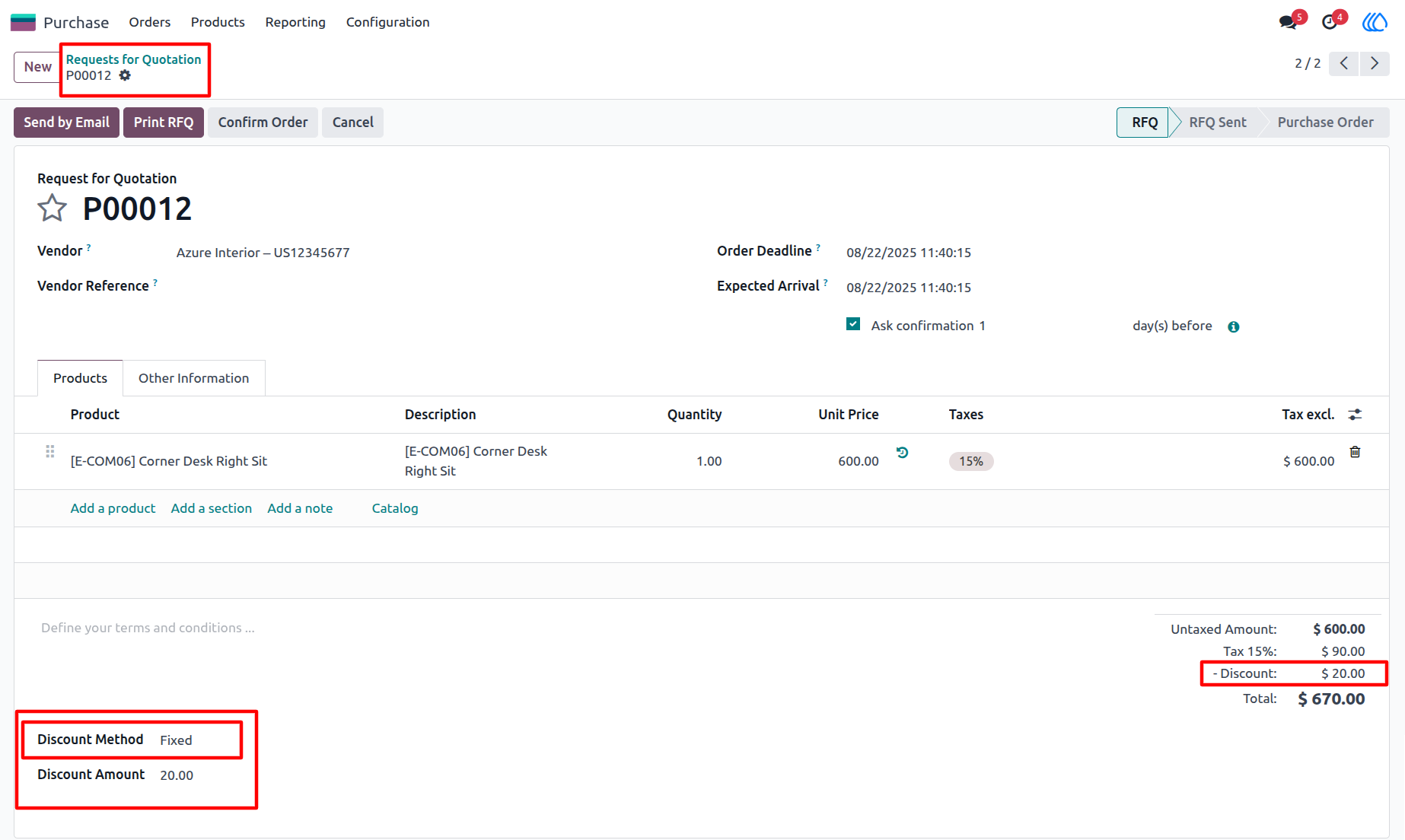
Task: Toggle the Ask confirmation checkbox
Action: 853,324
